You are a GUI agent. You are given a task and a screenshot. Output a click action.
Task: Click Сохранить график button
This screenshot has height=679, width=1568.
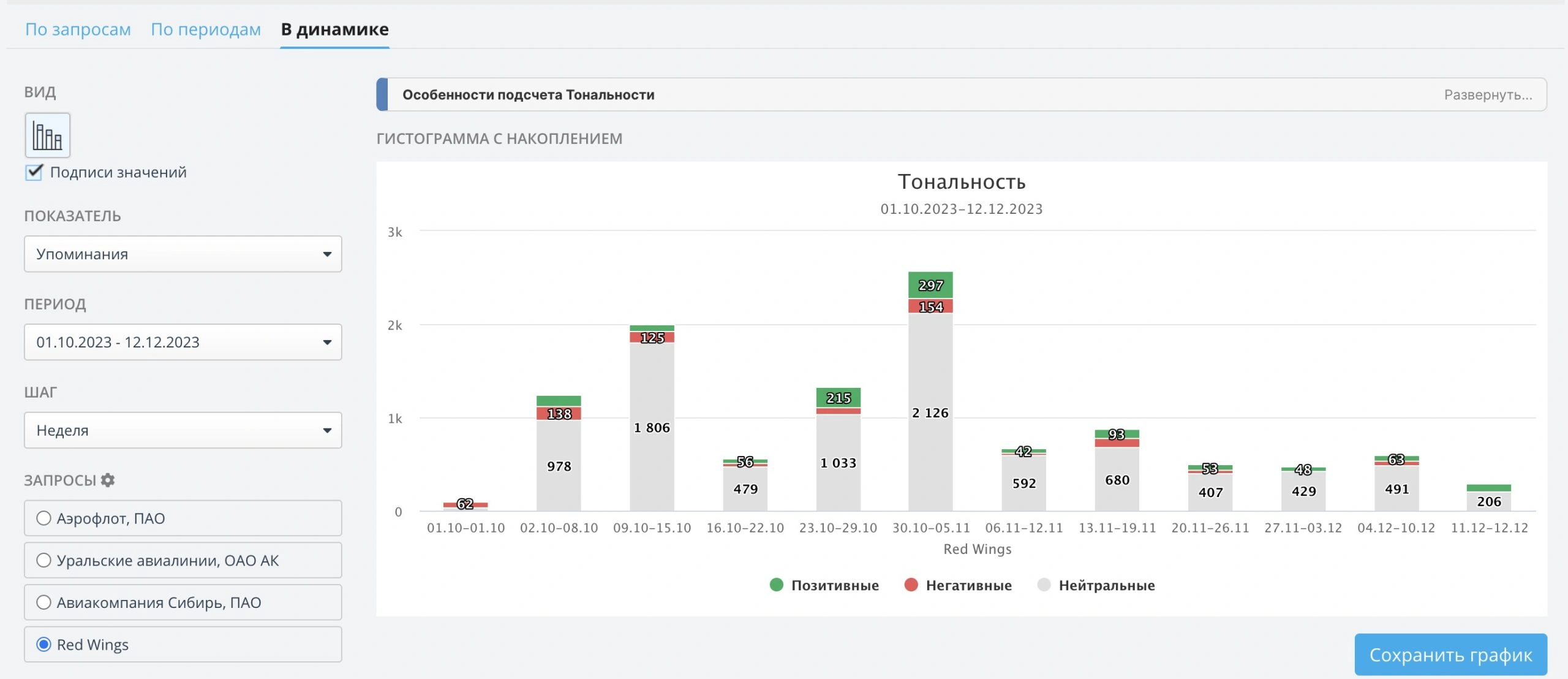(1450, 654)
